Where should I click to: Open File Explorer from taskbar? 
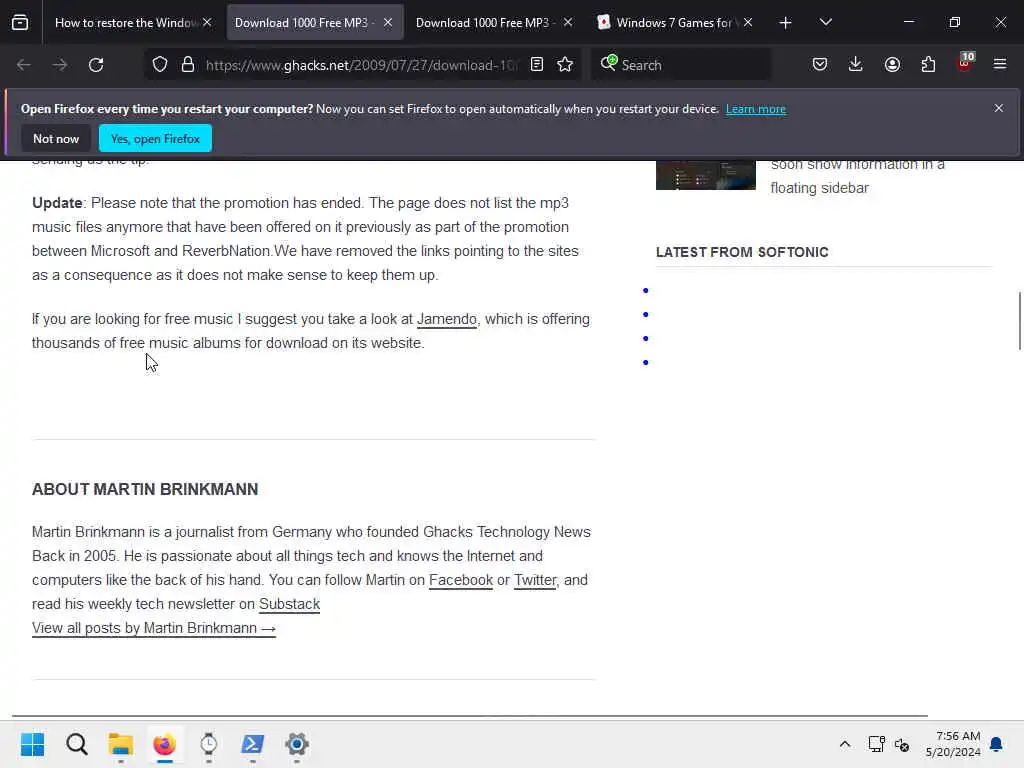(x=121, y=744)
